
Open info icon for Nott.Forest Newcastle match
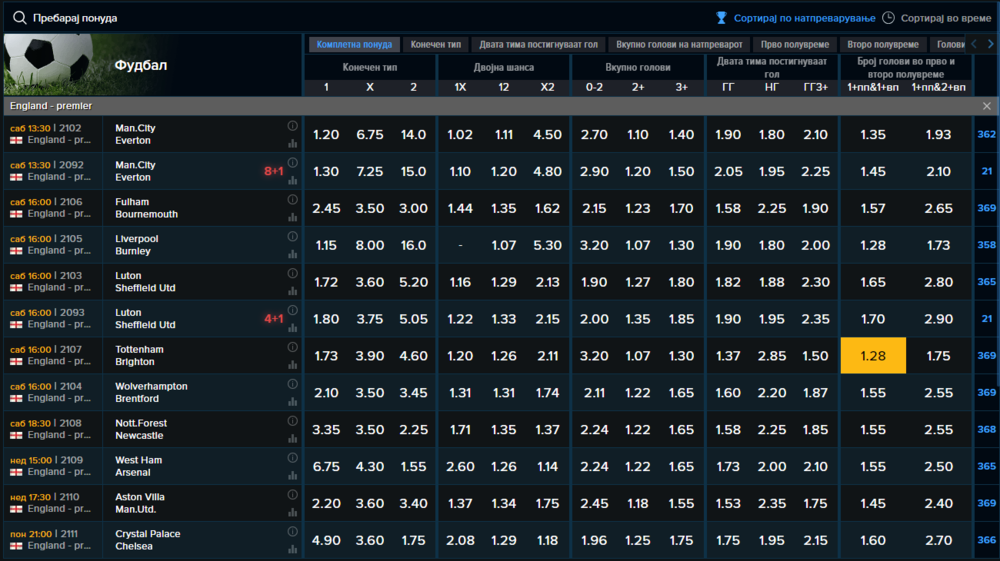click(292, 421)
